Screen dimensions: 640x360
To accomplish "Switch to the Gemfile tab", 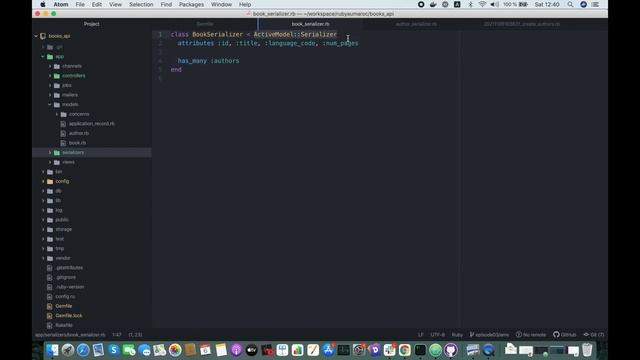I will coord(205,24).
